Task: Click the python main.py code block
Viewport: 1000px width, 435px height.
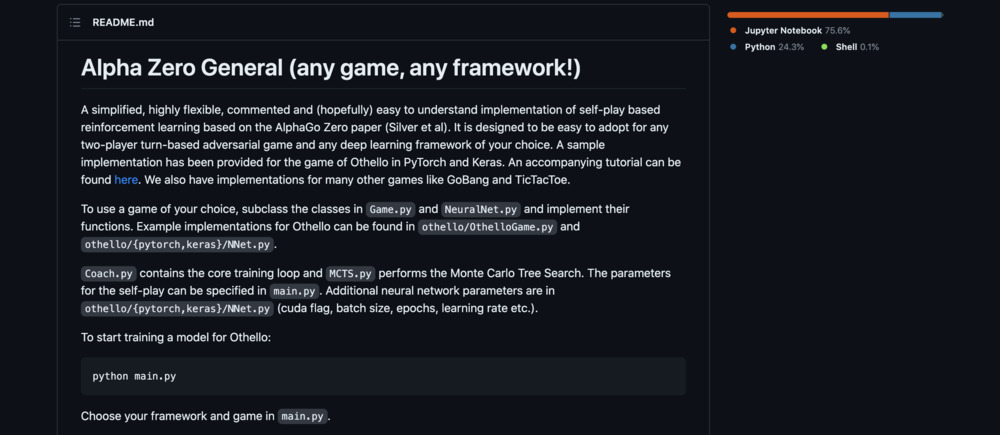Action: (383, 376)
